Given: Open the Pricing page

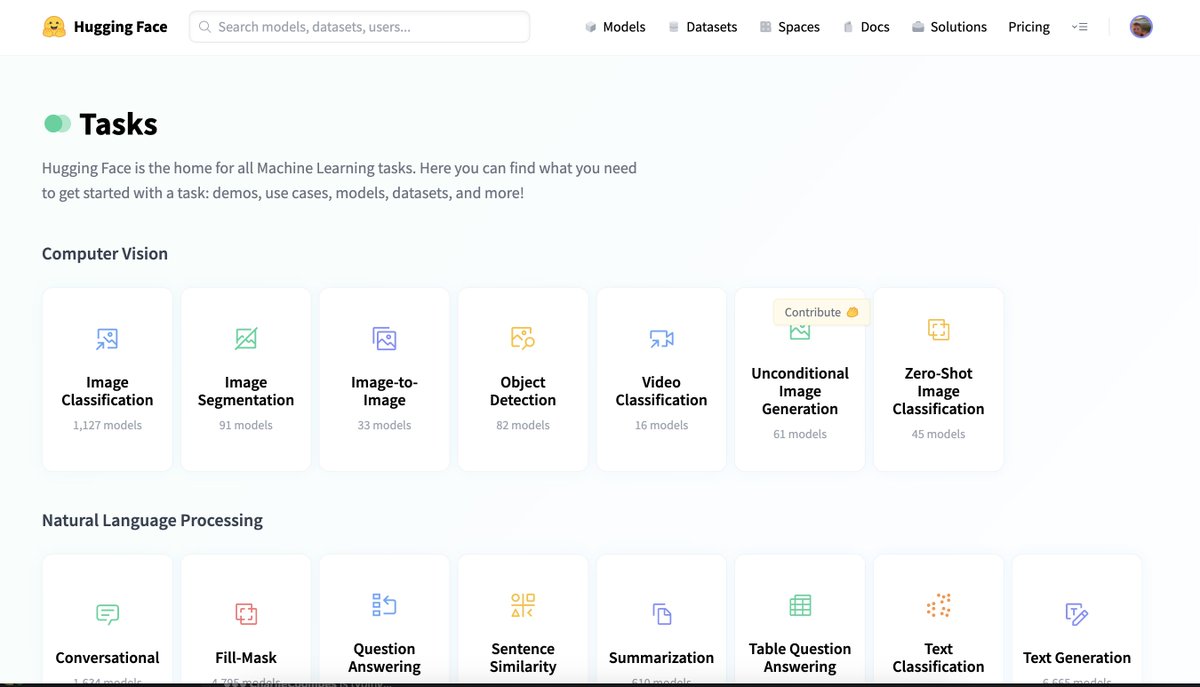Looking at the screenshot, I should (x=1029, y=27).
